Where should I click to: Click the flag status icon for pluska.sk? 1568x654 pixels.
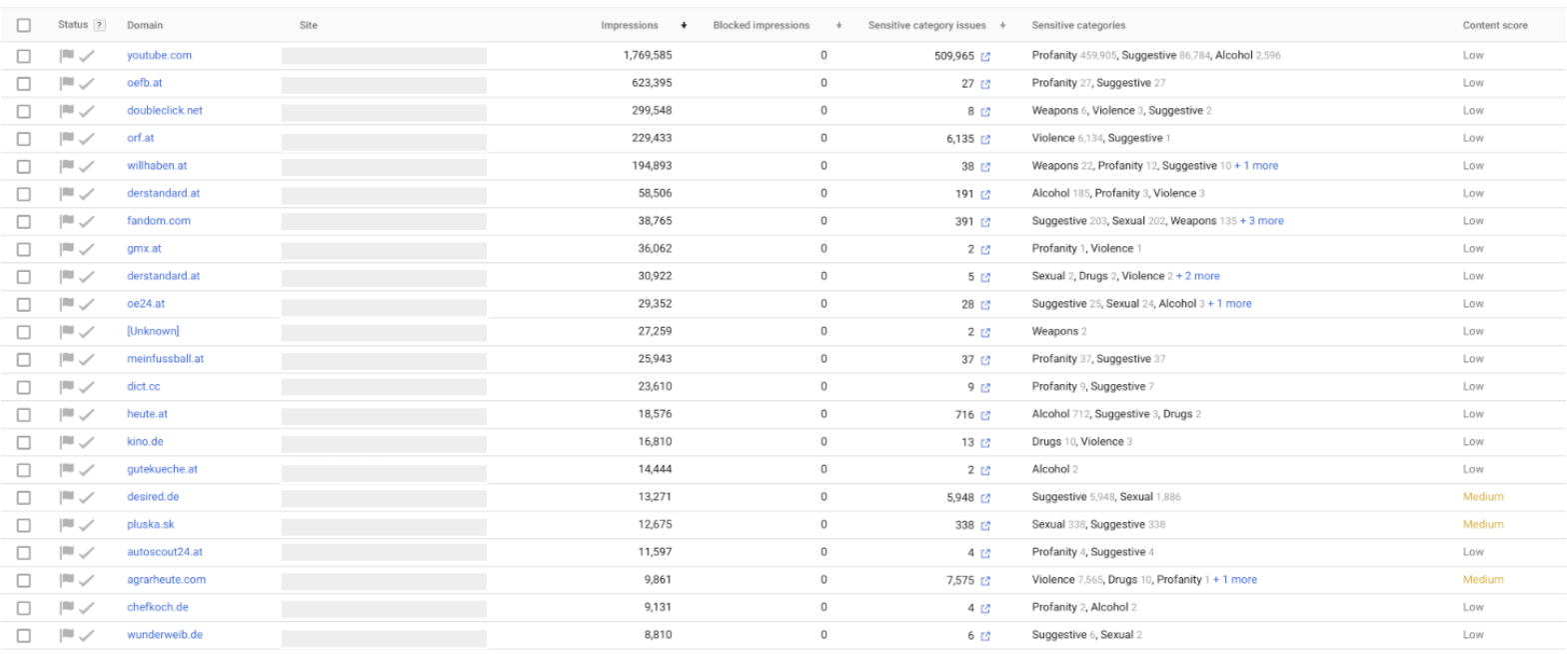click(67, 525)
